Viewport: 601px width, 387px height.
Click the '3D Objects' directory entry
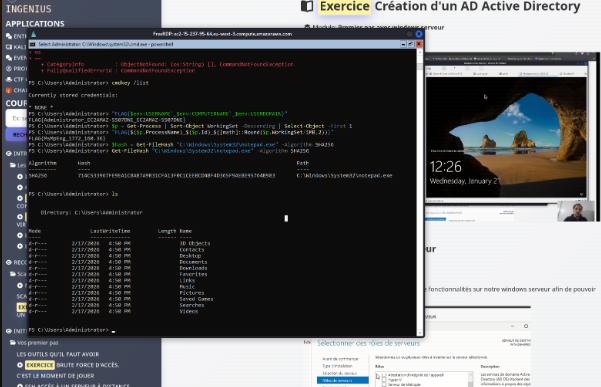coord(195,243)
